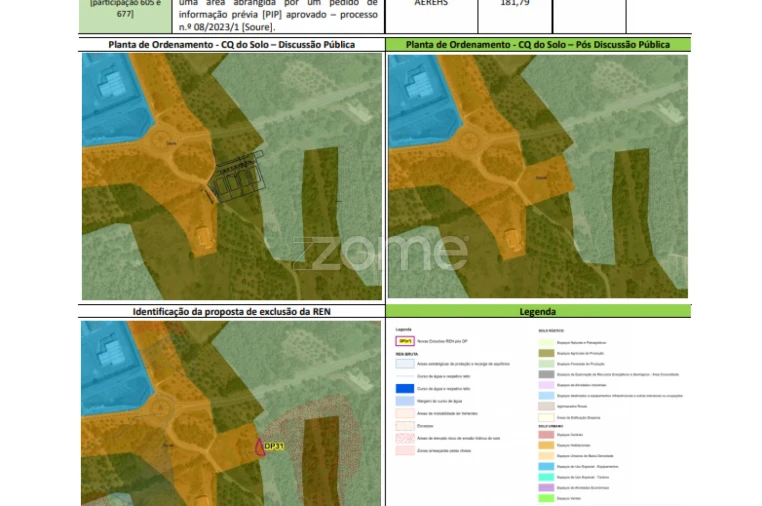Screen dimensions: 762x506
Task: Click the Pós Discussão Pública map thumbnail
Action: [537, 176]
